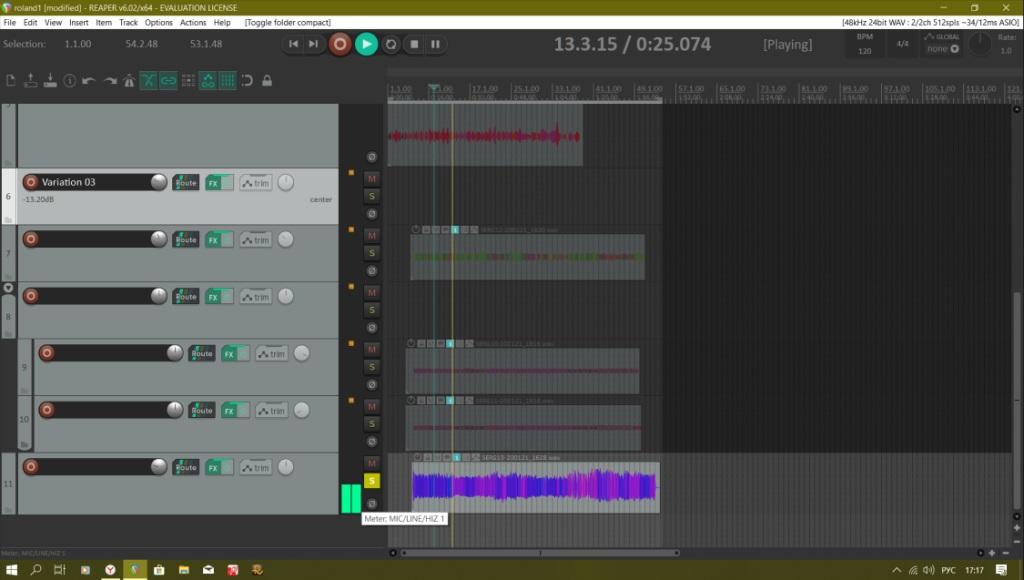Toggle the padlock locking icon in the toolbar

pos(266,81)
